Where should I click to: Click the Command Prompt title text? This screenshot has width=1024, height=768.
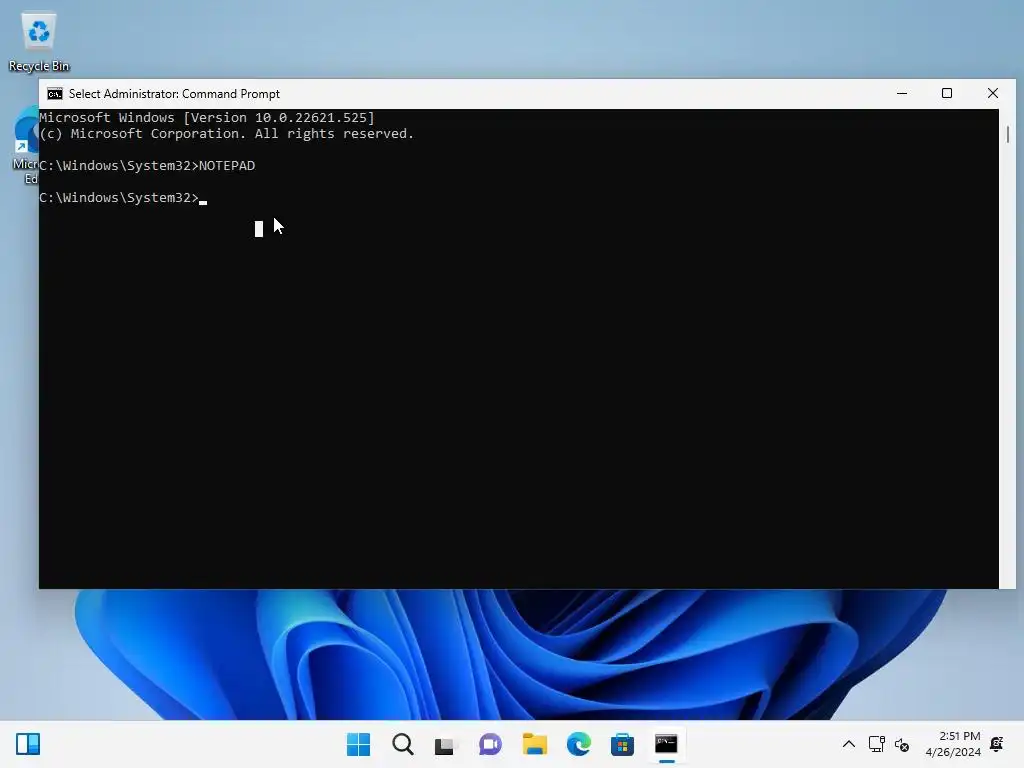tap(174, 94)
